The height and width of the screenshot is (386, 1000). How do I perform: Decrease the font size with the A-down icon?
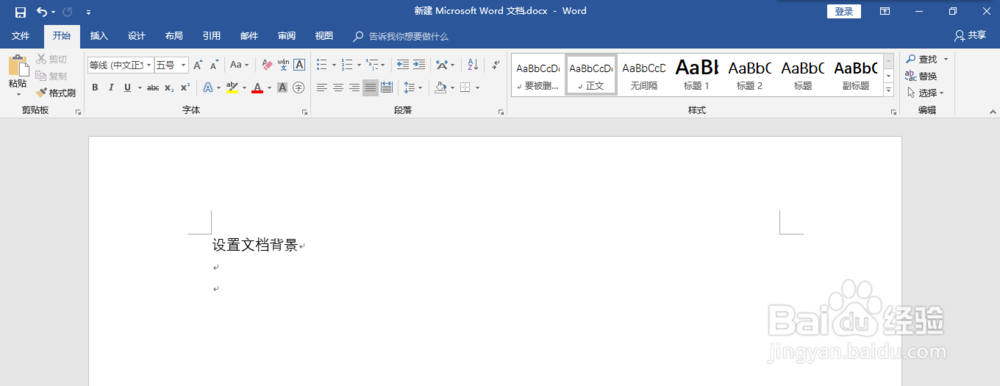click(x=214, y=64)
